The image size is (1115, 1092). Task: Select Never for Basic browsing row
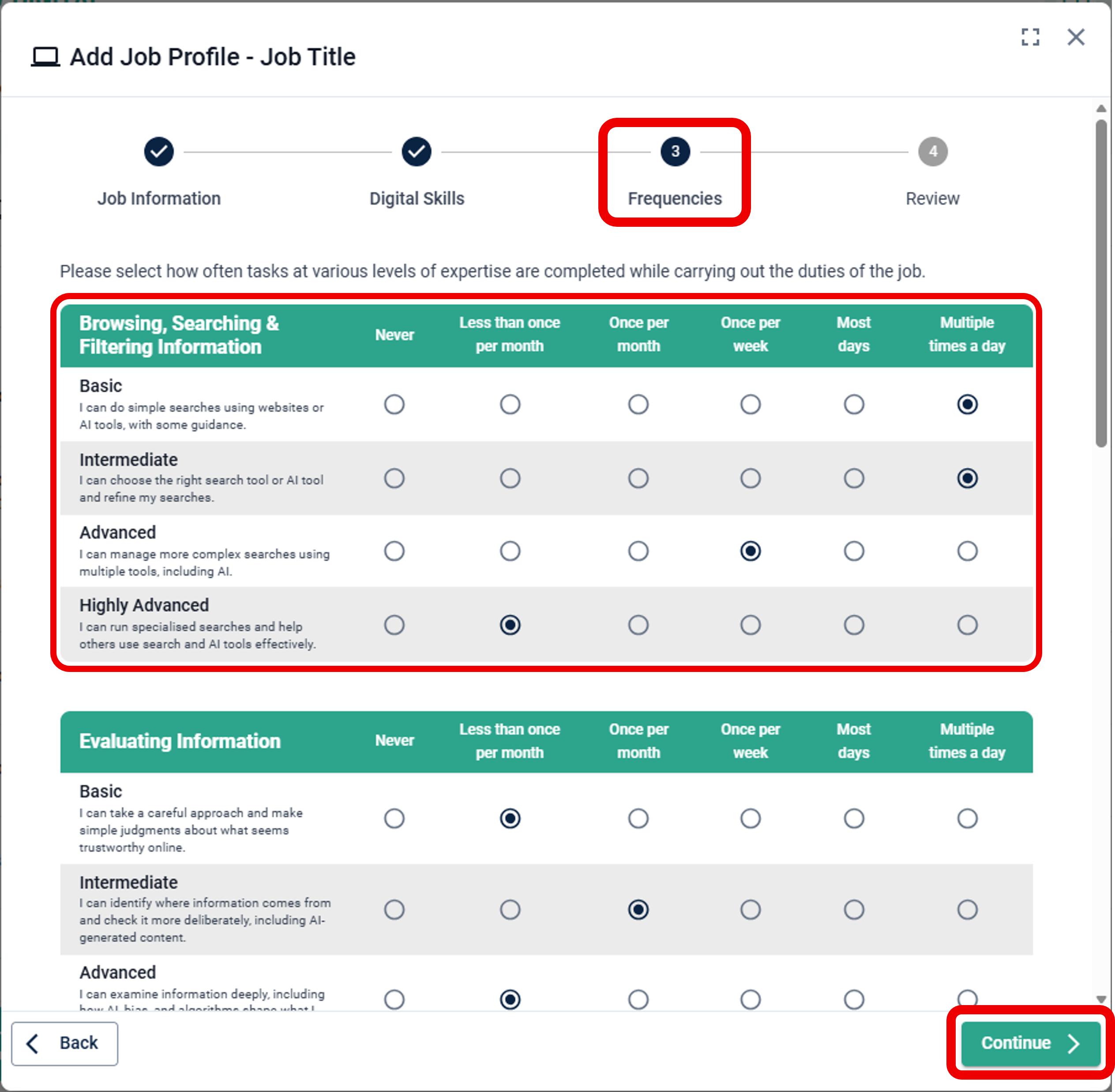tap(394, 404)
